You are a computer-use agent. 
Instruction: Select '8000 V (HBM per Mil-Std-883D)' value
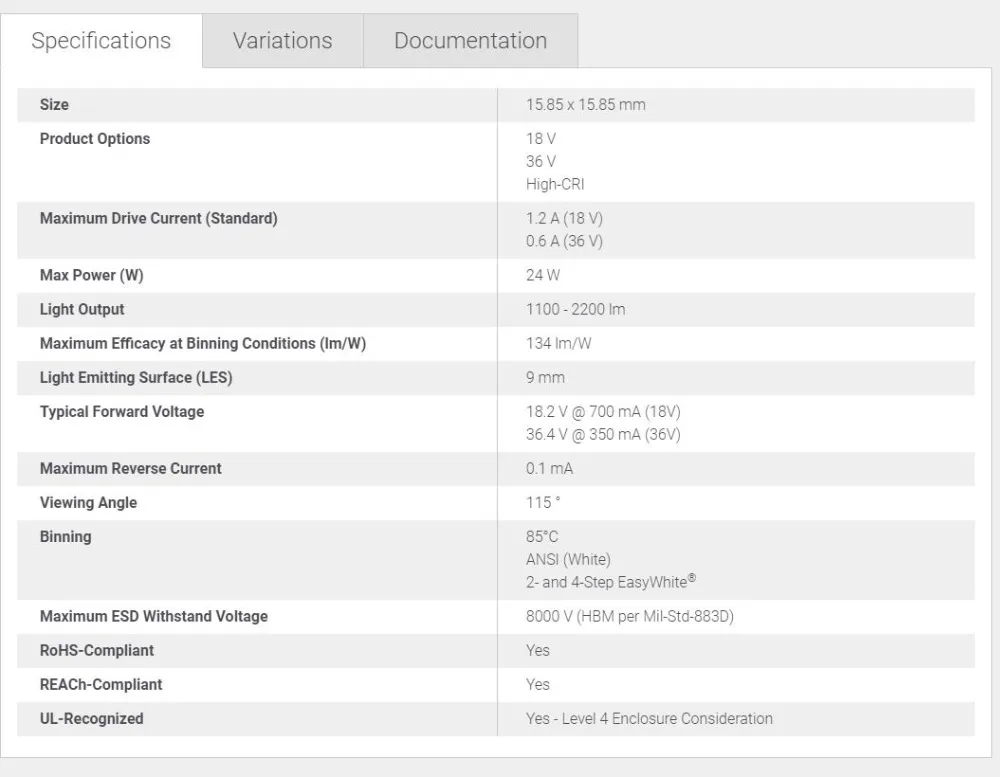[x=629, y=617]
